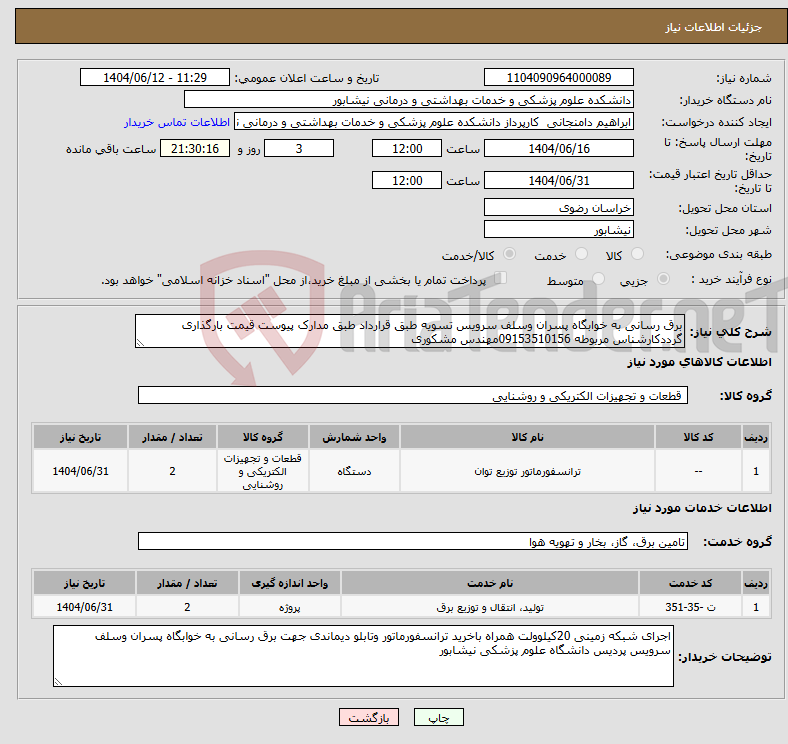
Task: Click the requester name field ابراهیم دامنجانی
Action: click(x=434, y=122)
